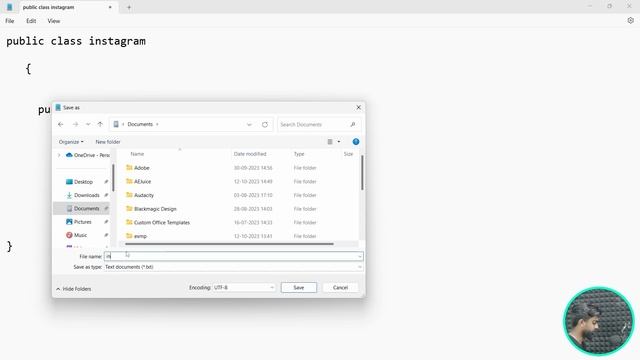Open the Custom Office Templates folder
Image resolution: width=640 pixels, height=360 pixels.
point(158,222)
